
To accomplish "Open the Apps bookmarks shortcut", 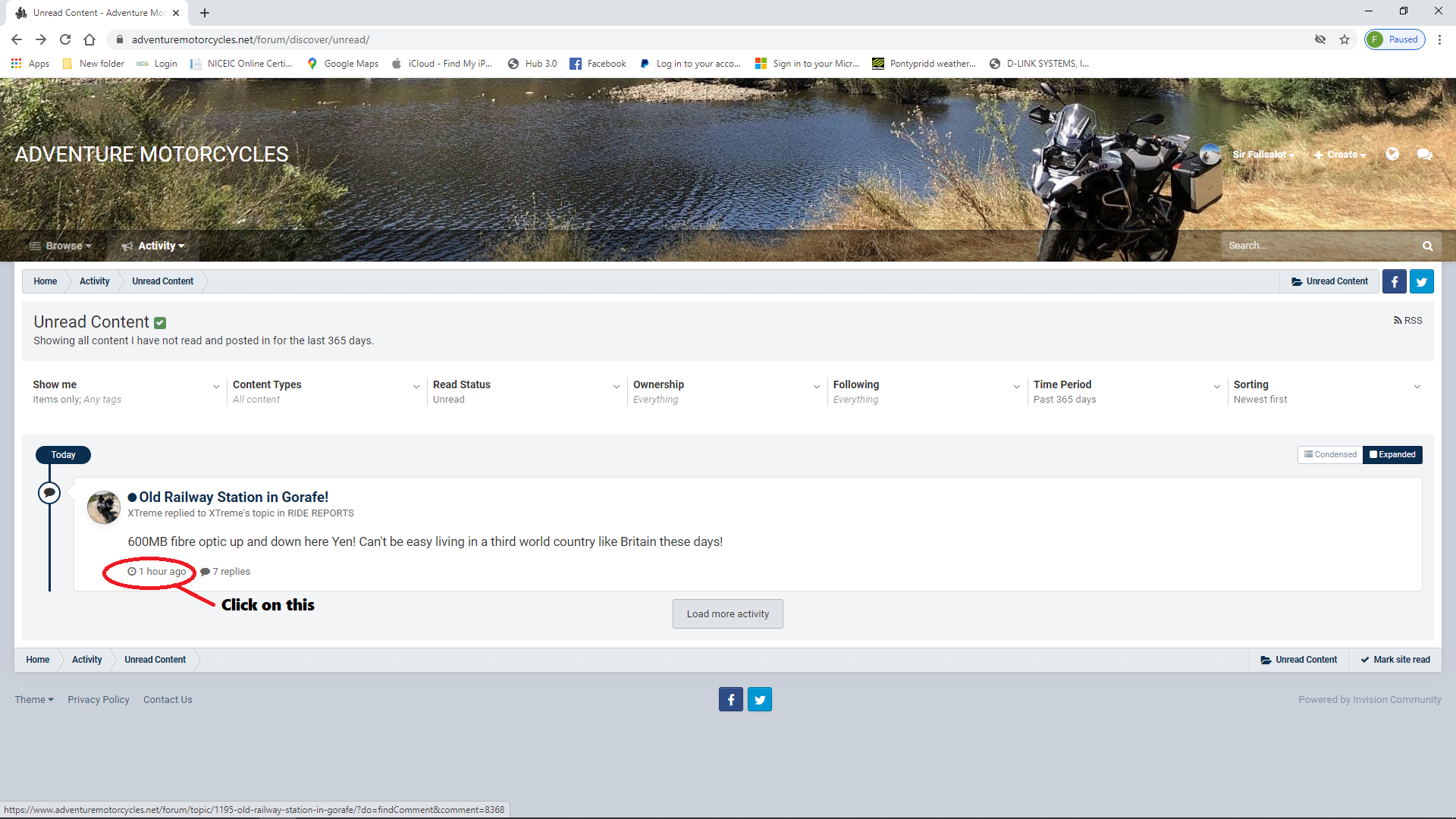I will coord(30,64).
